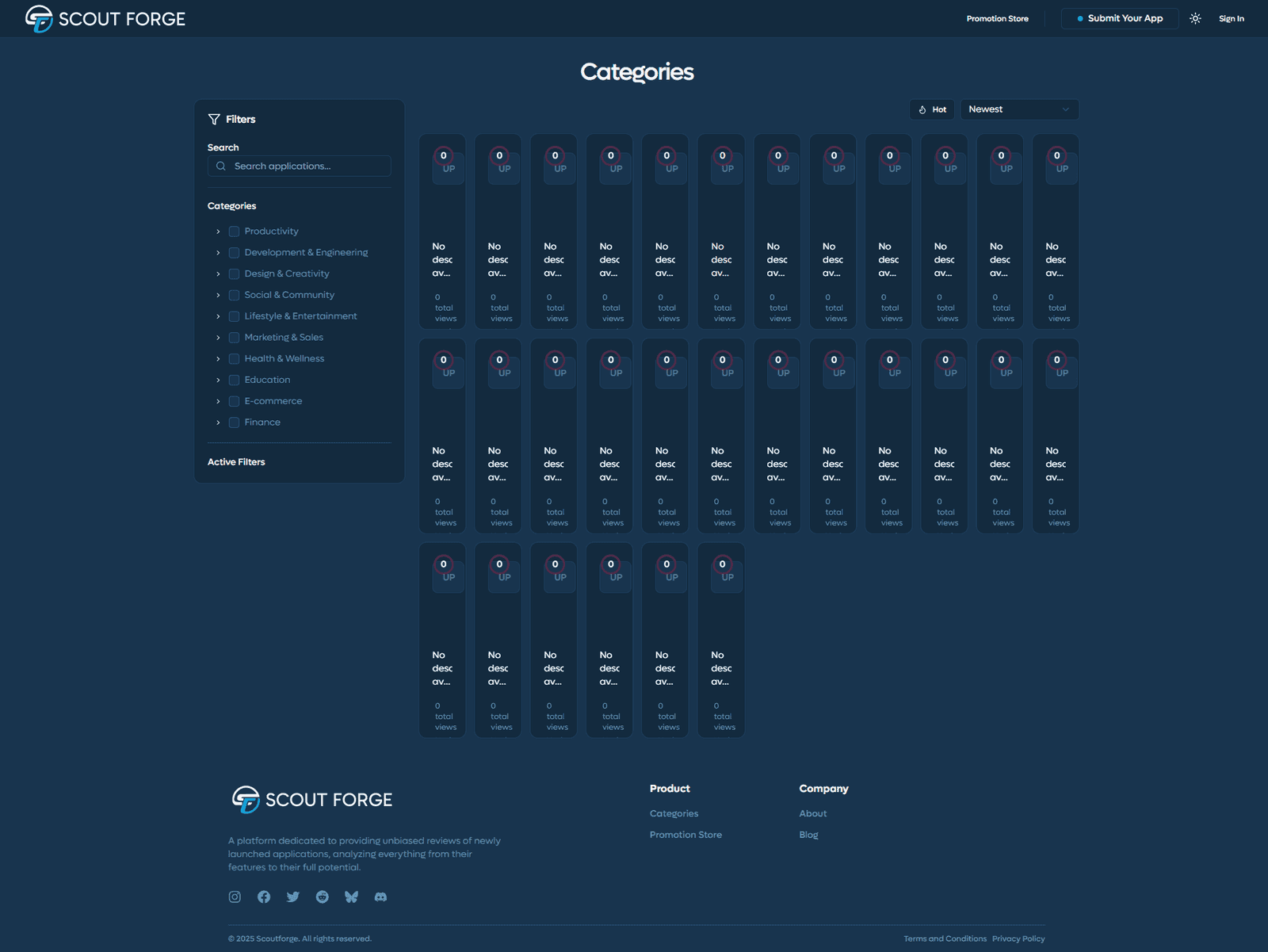Check the Social & Community checkbox
This screenshot has height=952, width=1268.
click(x=234, y=295)
